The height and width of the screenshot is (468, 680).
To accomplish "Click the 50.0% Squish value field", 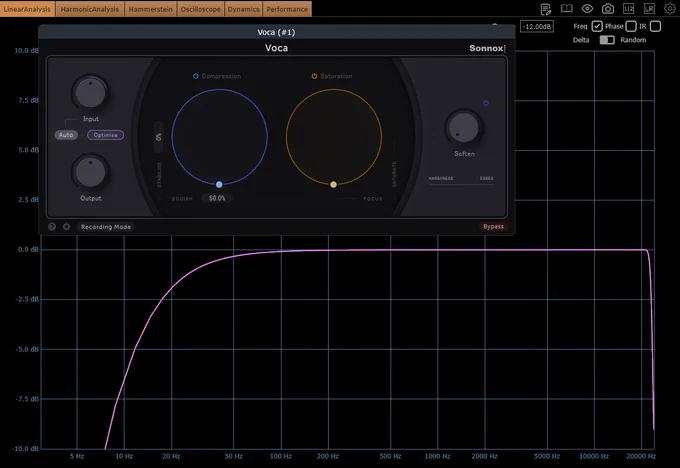I will tap(217, 198).
